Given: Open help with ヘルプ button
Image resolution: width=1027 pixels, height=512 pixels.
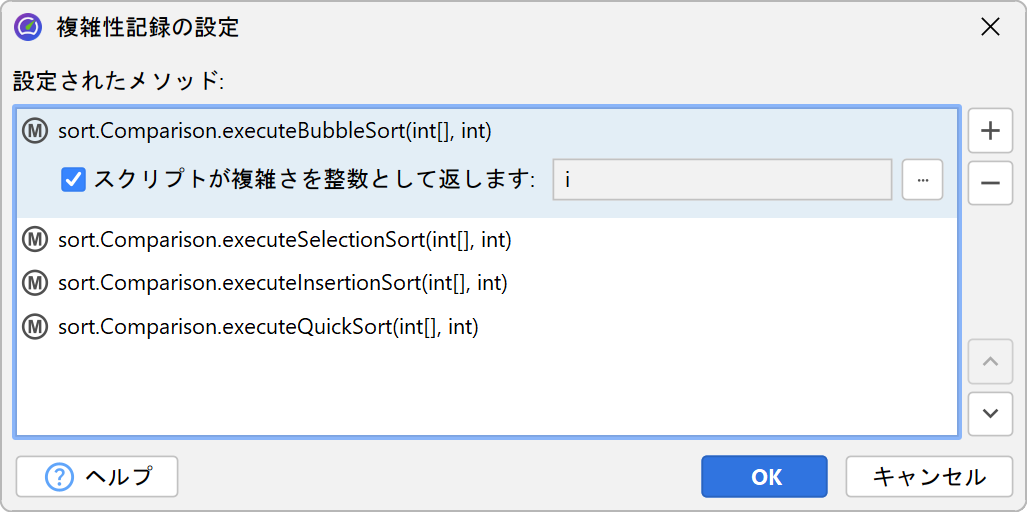Looking at the screenshot, I should [97, 477].
